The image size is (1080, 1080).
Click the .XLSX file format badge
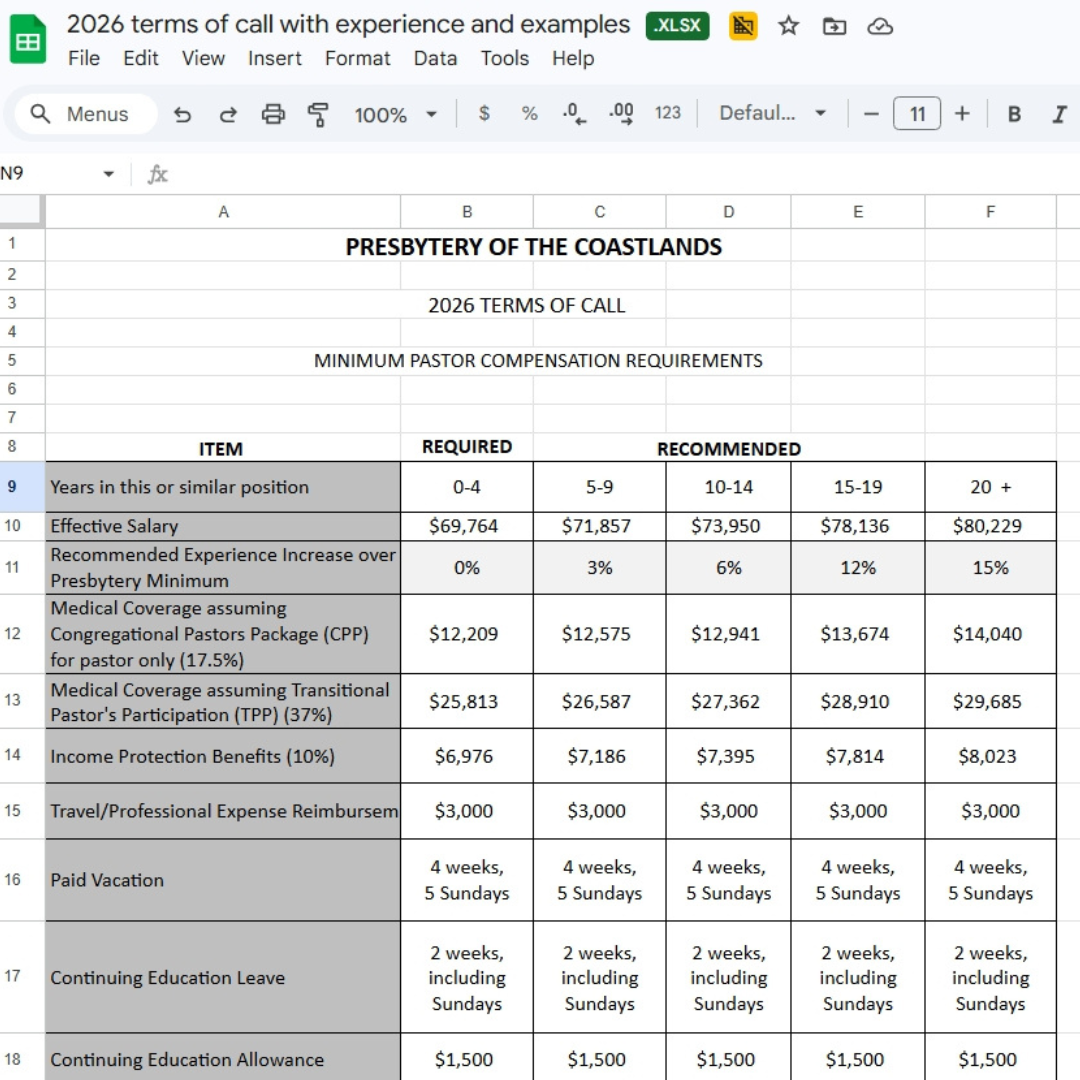pyautogui.click(x=677, y=26)
